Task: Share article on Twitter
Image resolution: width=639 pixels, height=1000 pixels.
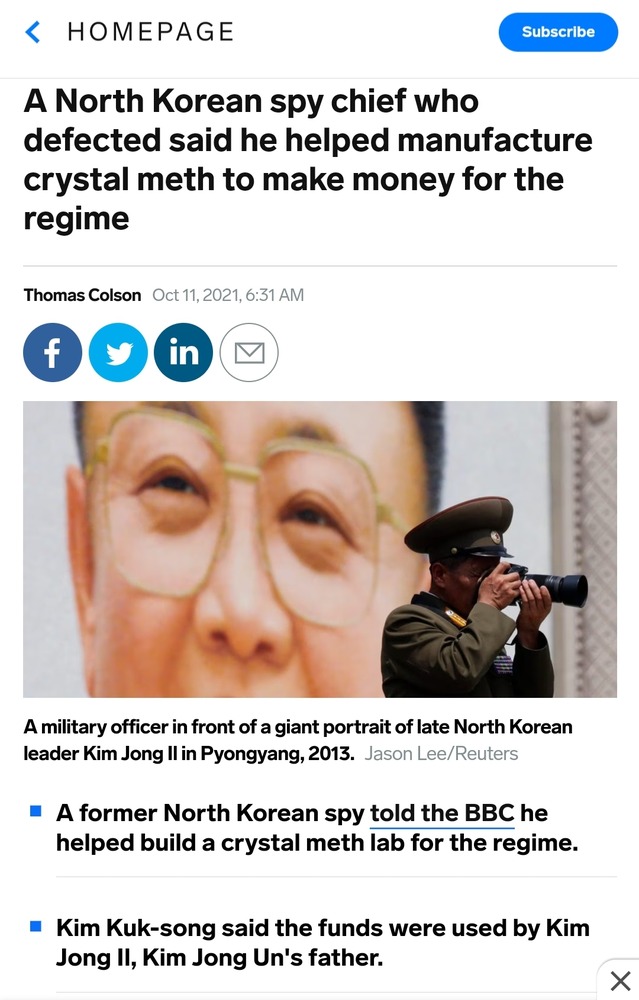Action: [x=118, y=352]
